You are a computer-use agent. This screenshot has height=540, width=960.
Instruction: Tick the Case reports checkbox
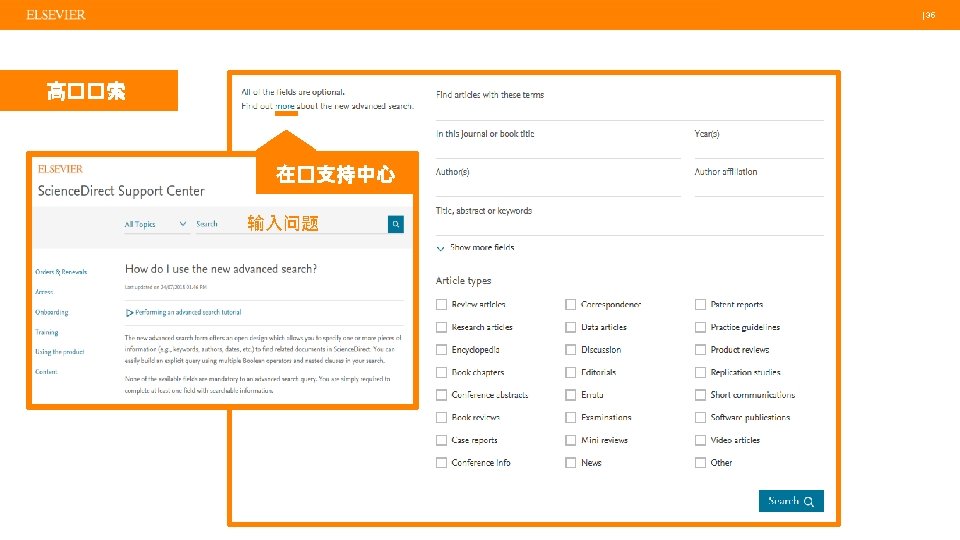[x=441, y=440]
